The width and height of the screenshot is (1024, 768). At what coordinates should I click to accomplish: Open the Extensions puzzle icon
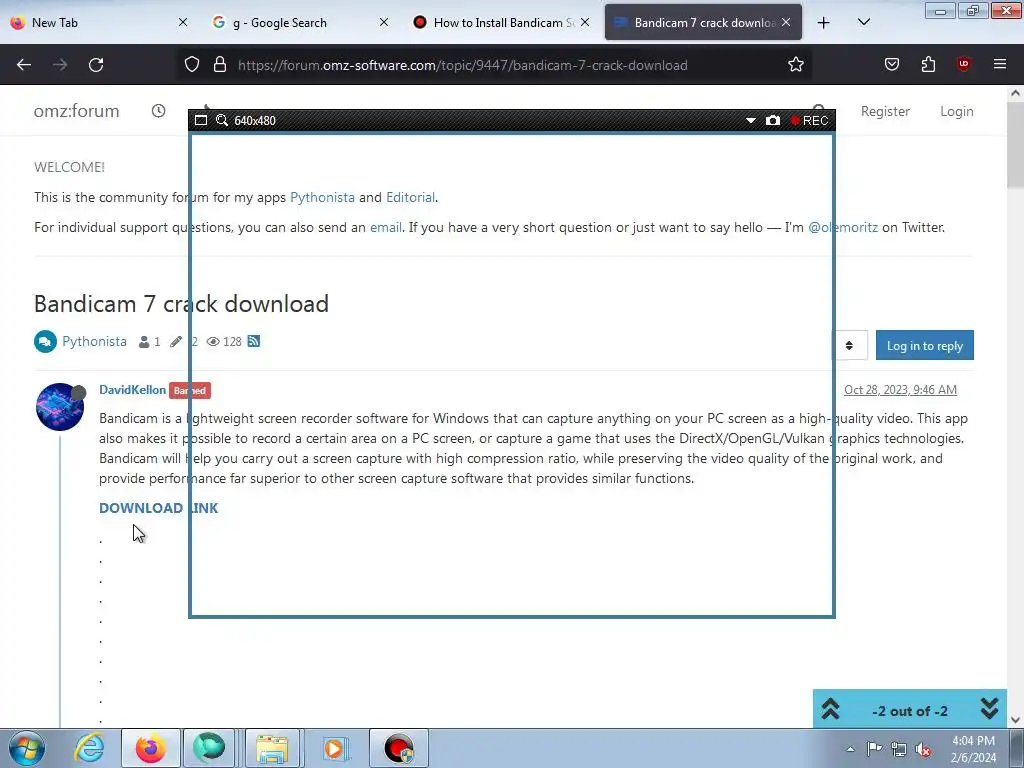pos(928,65)
